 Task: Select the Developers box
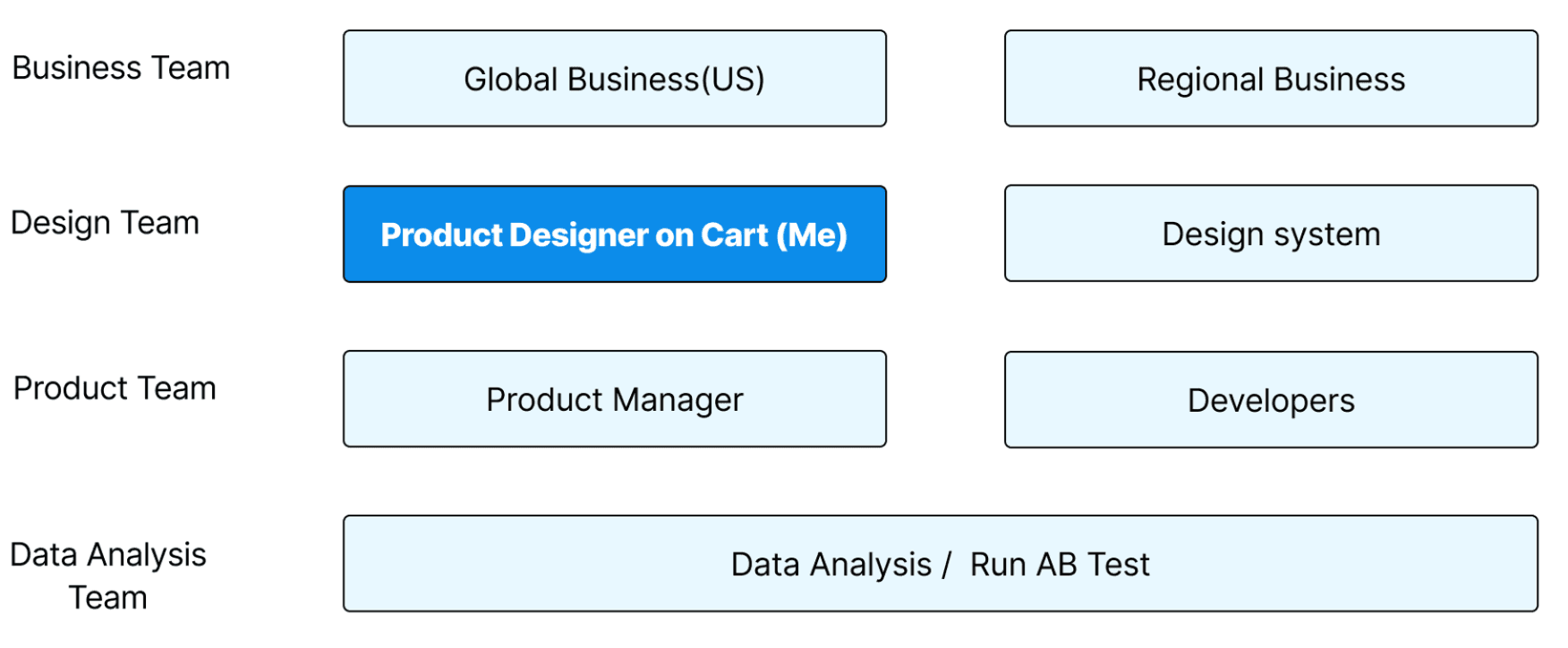coord(1271,400)
